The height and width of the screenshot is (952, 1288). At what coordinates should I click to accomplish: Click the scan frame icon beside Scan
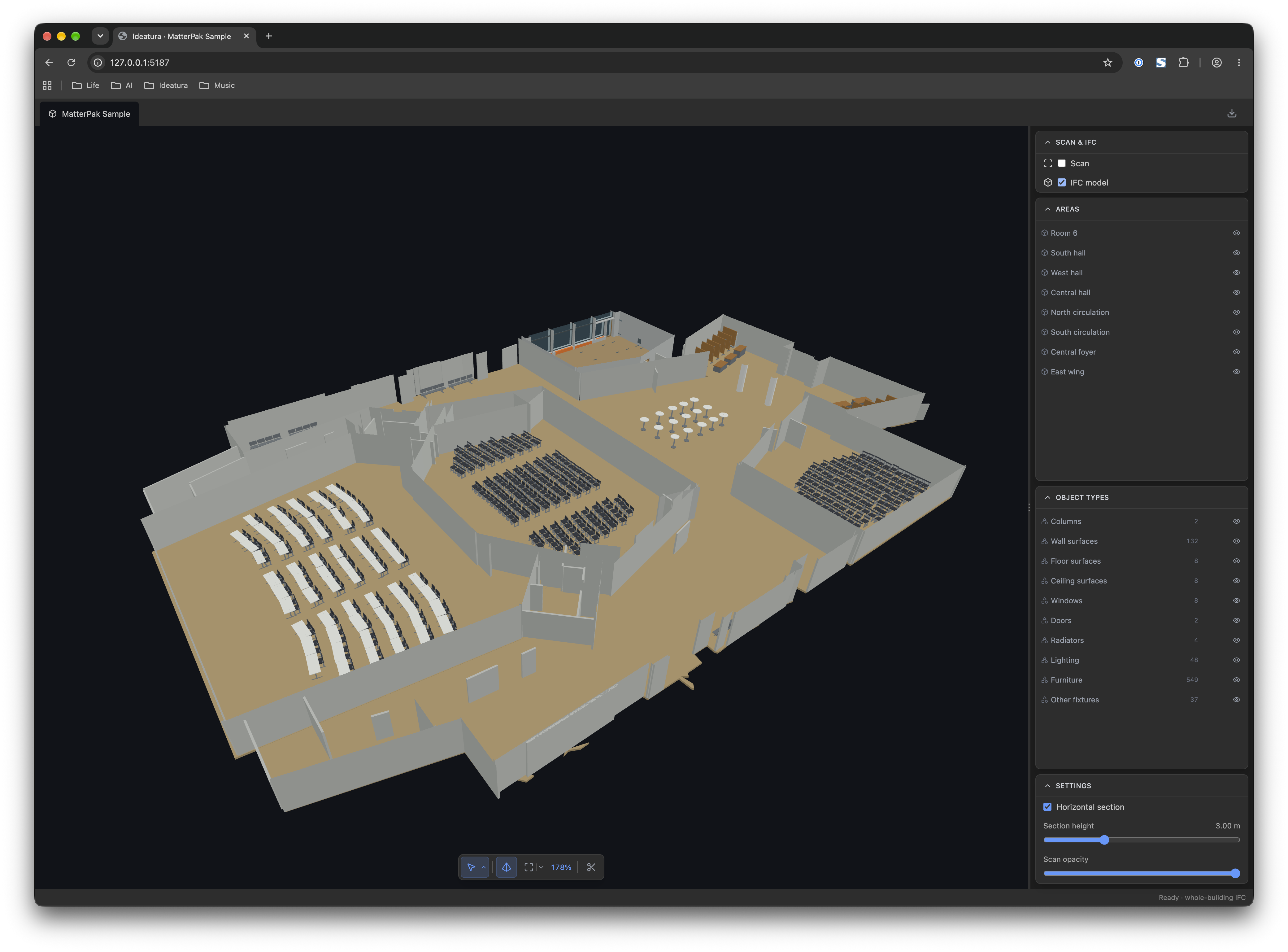(1048, 164)
